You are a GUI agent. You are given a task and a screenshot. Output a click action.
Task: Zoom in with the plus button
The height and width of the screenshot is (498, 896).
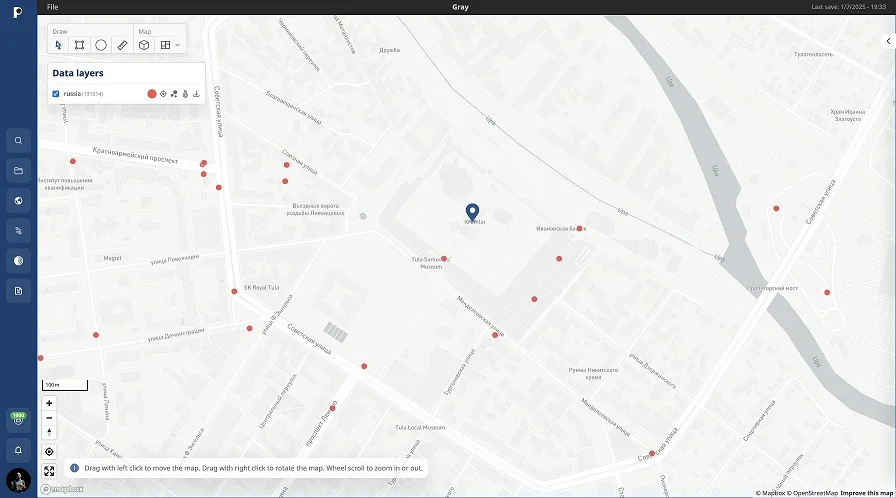coord(49,403)
